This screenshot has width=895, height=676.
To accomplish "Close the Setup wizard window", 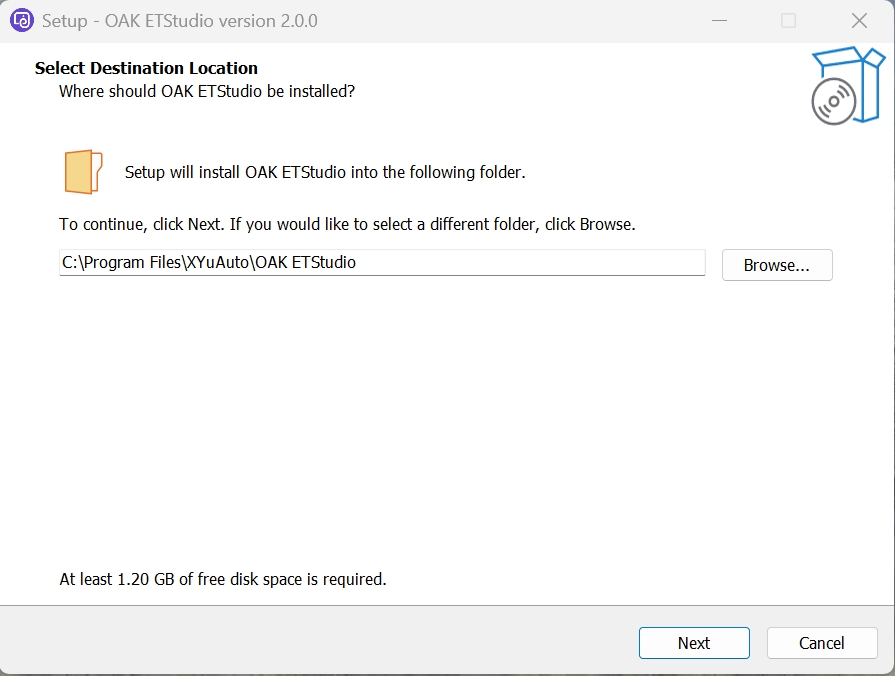I will tap(858, 20).
